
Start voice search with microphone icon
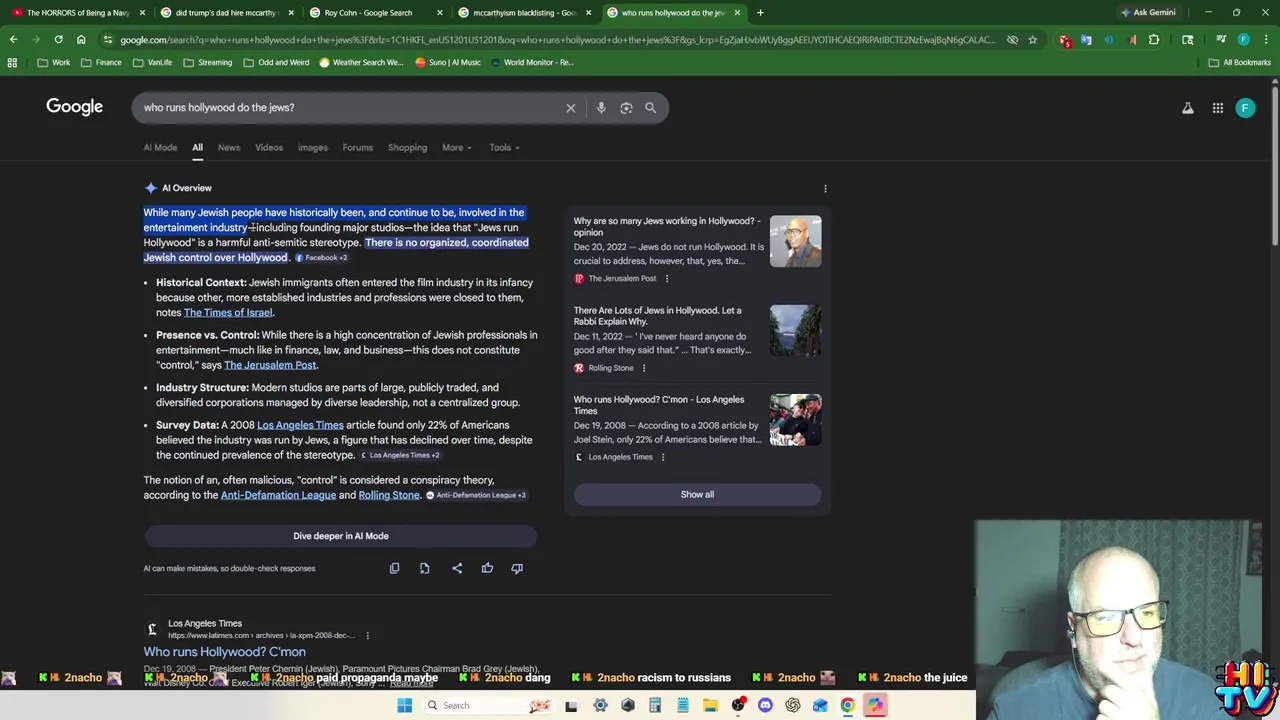[601, 108]
